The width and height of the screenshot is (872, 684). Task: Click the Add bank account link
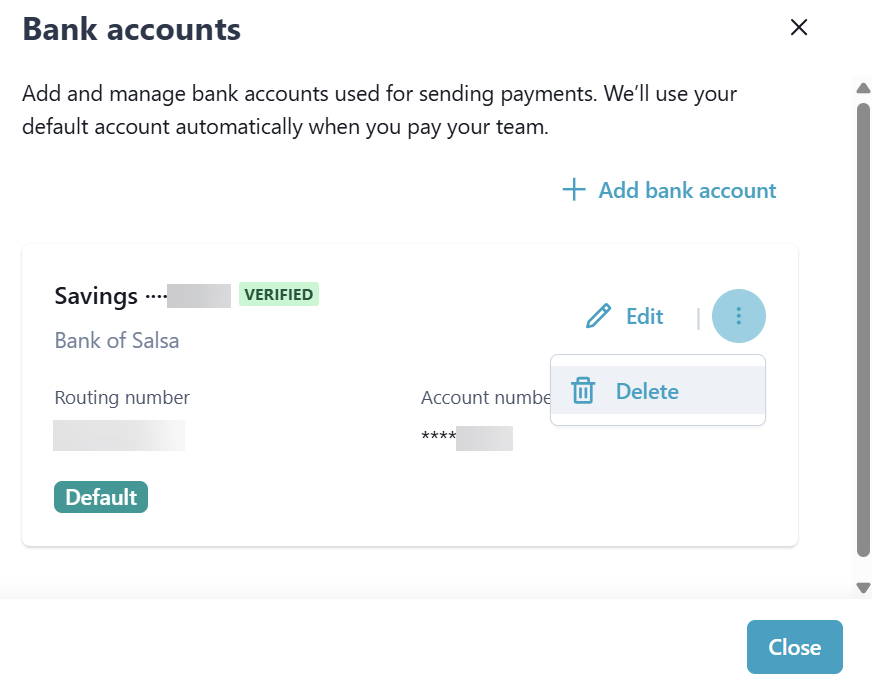[x=687, y=190]
